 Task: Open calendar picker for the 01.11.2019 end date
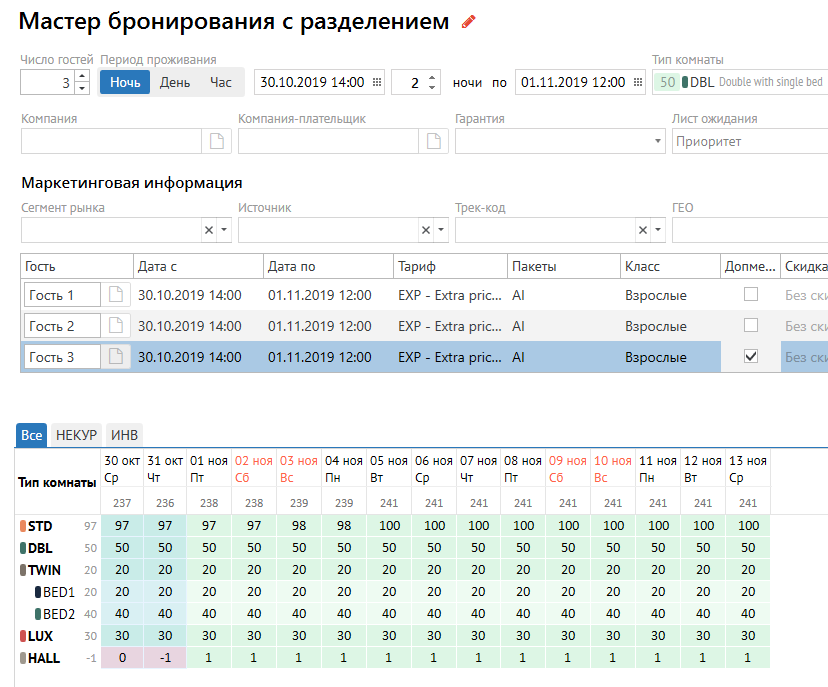click(638, 83)
